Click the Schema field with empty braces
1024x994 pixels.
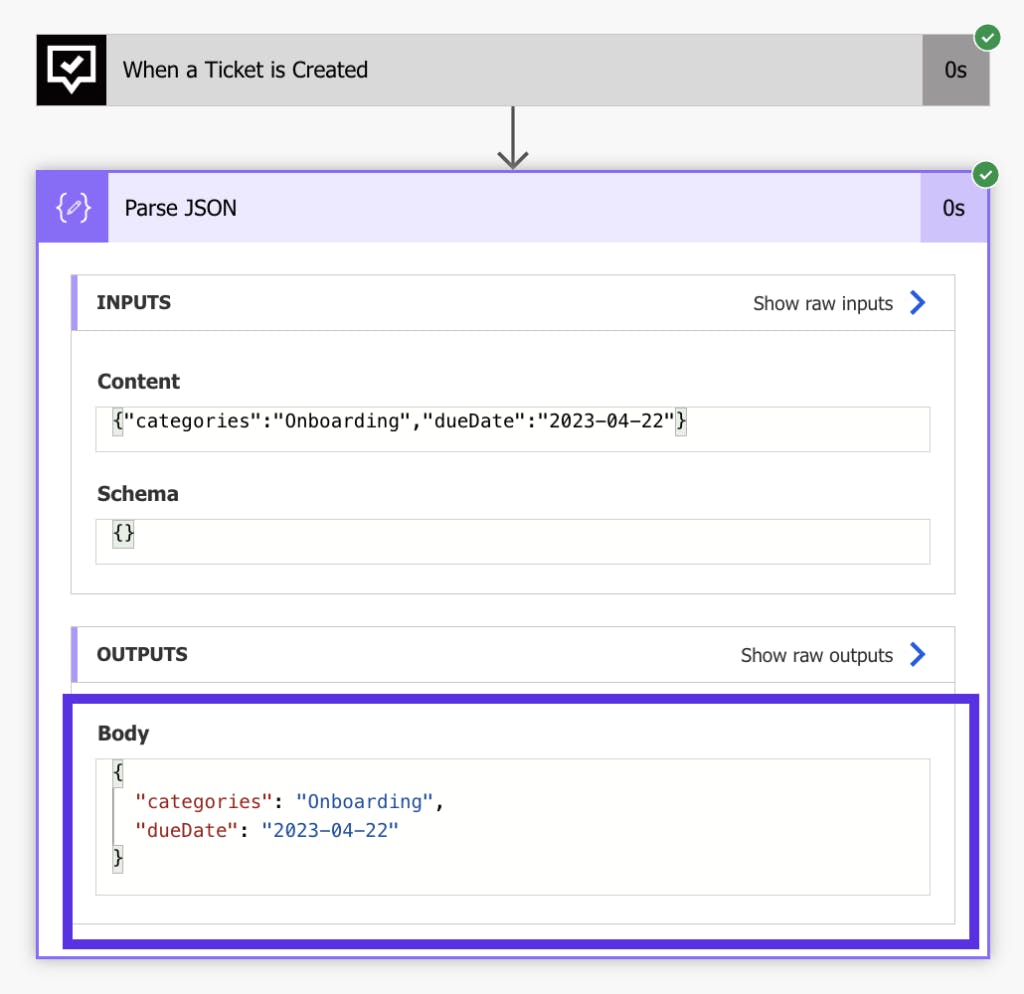(x=512, y=541)
